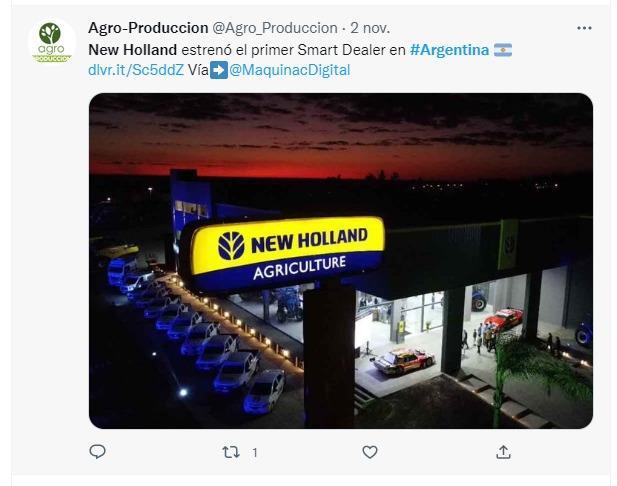Retweet the post using the retweet icon
The height and width of the screenshot is (486, 617).
point(231,452)
